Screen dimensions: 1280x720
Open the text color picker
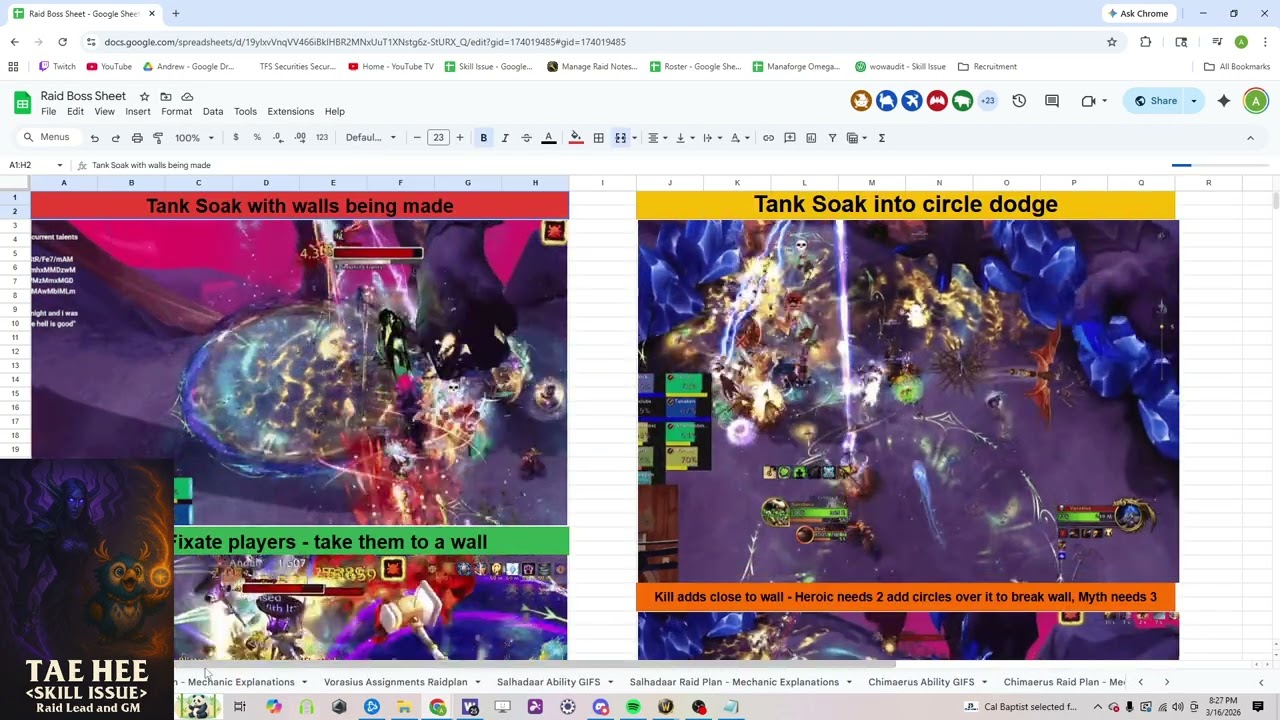(549, 138)
